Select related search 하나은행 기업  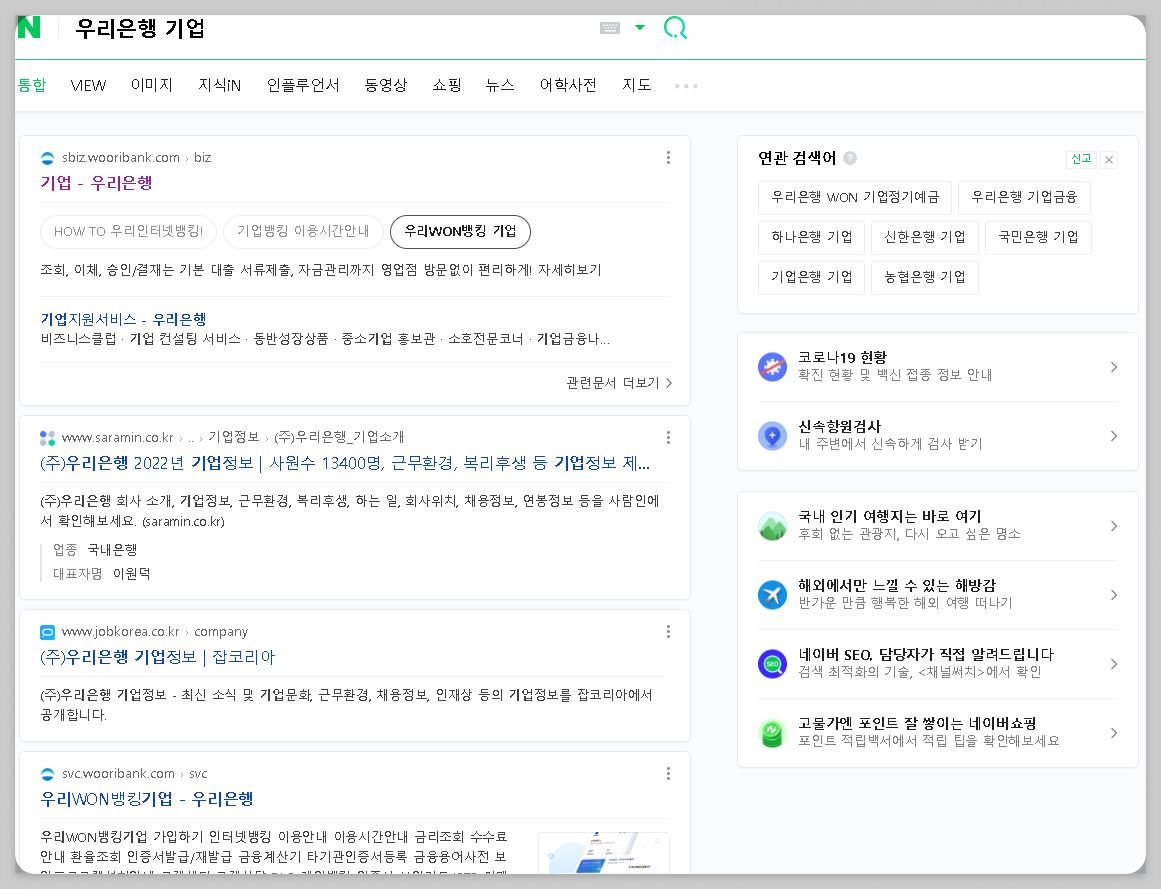812,237
